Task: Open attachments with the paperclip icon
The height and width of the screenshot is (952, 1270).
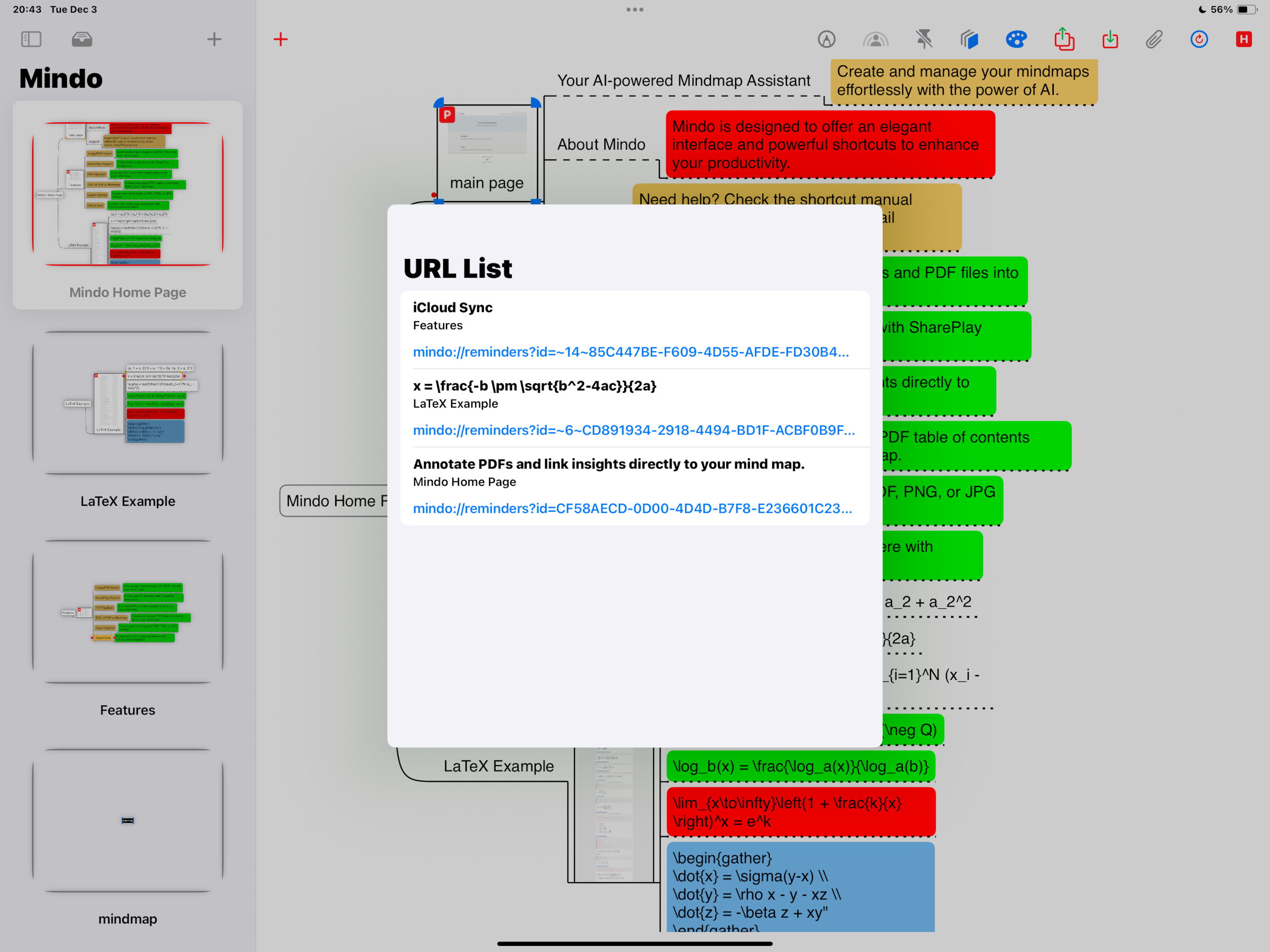Action: (1154, 40)
